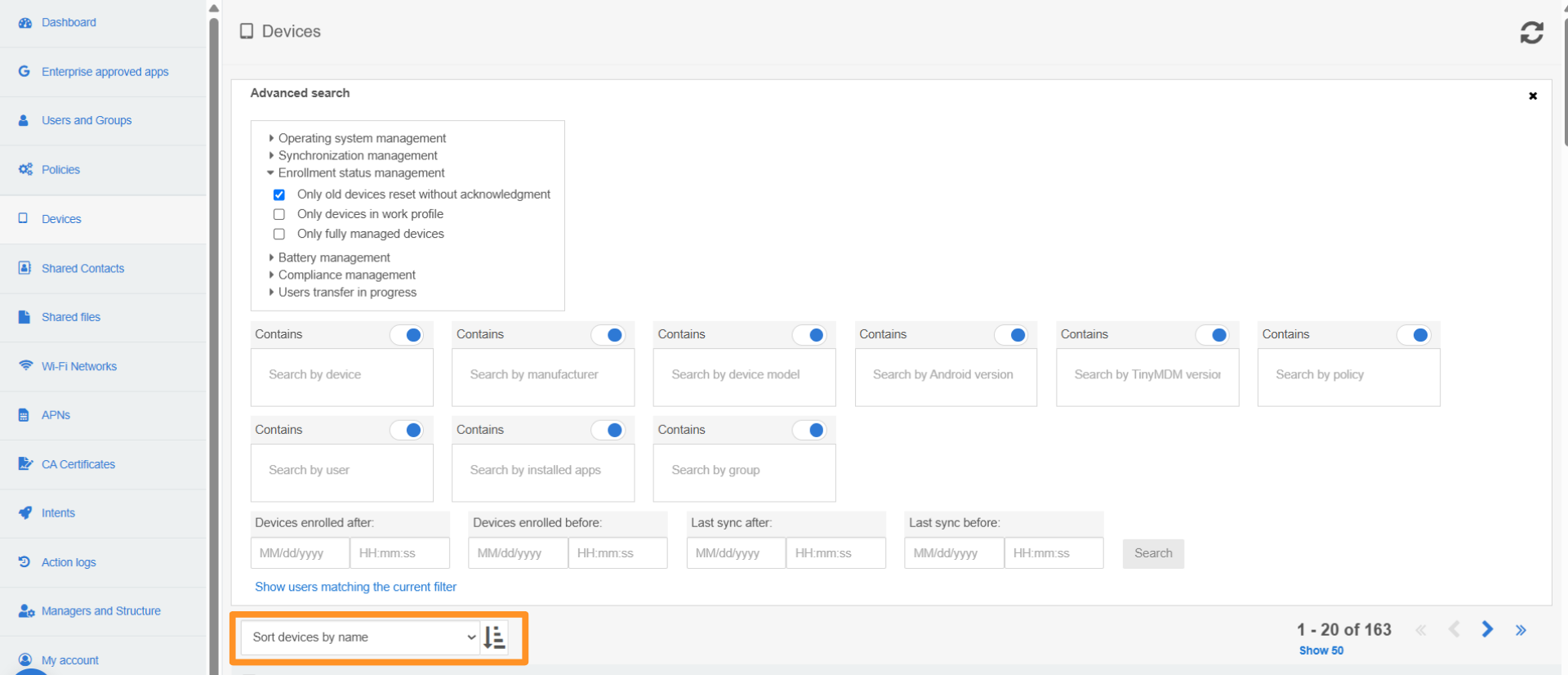Click the refresh icon at top right

point(1531,33)
